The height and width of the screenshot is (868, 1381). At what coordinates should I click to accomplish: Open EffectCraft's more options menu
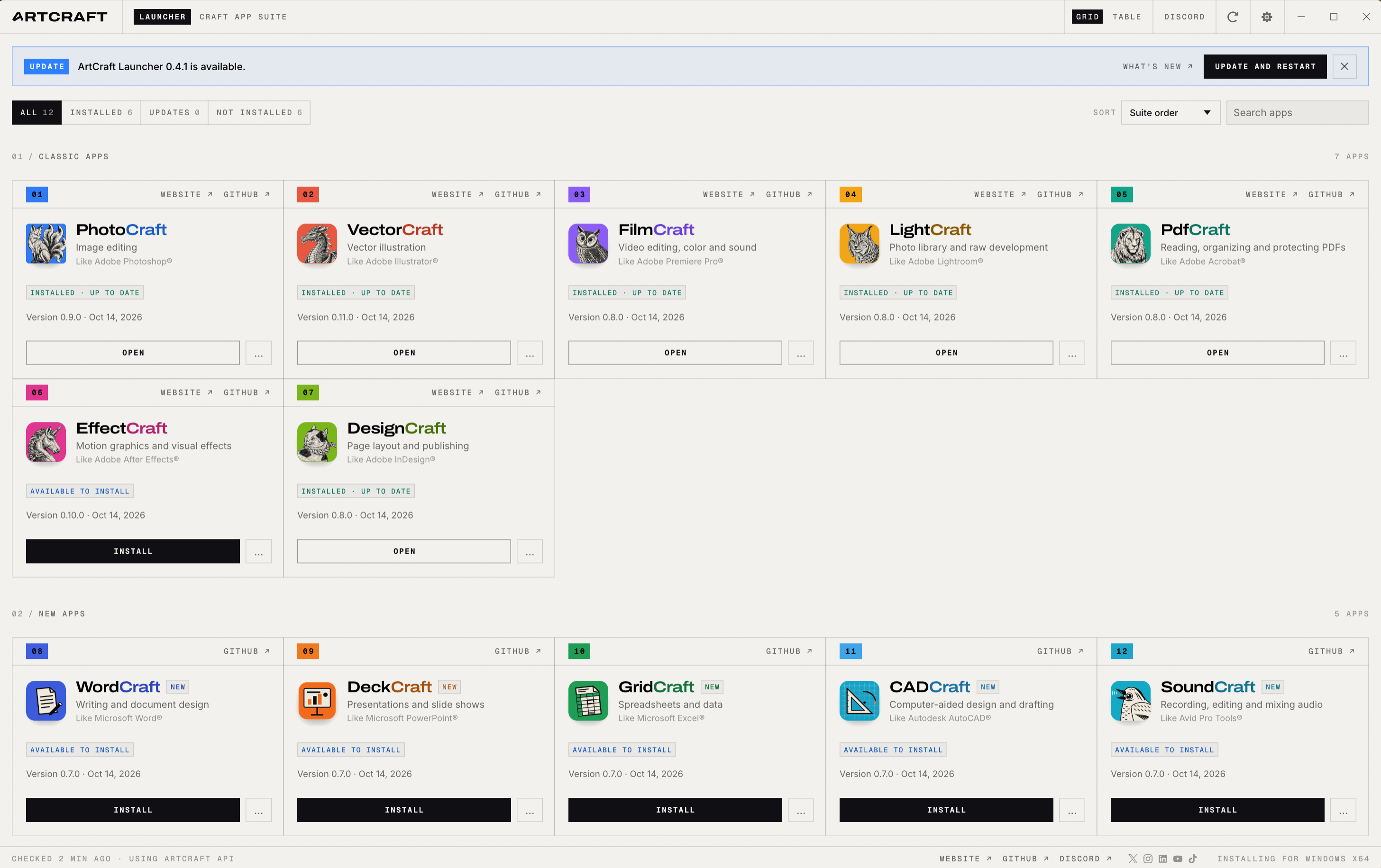tap(259, 551)
